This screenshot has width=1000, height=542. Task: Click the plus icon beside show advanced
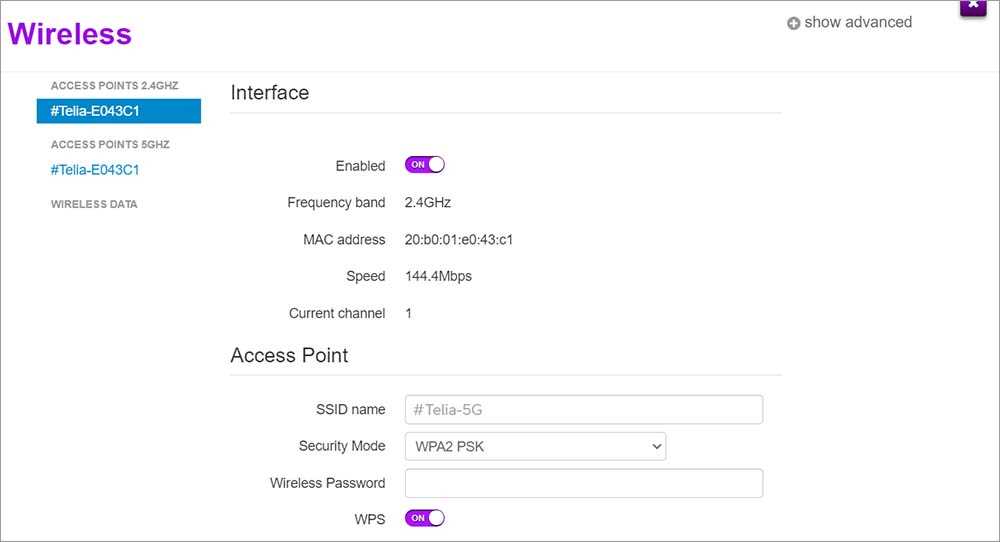point(793,24)
